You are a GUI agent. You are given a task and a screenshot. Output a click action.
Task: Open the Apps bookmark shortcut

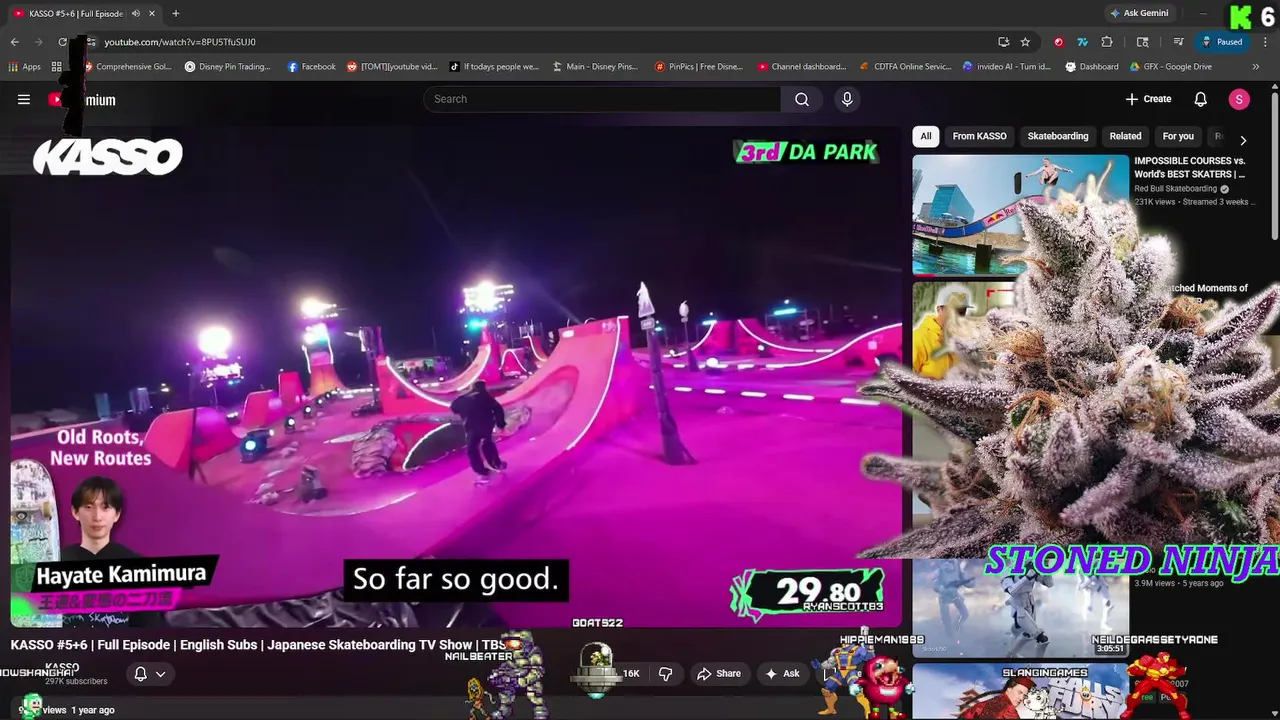point(24,67)
